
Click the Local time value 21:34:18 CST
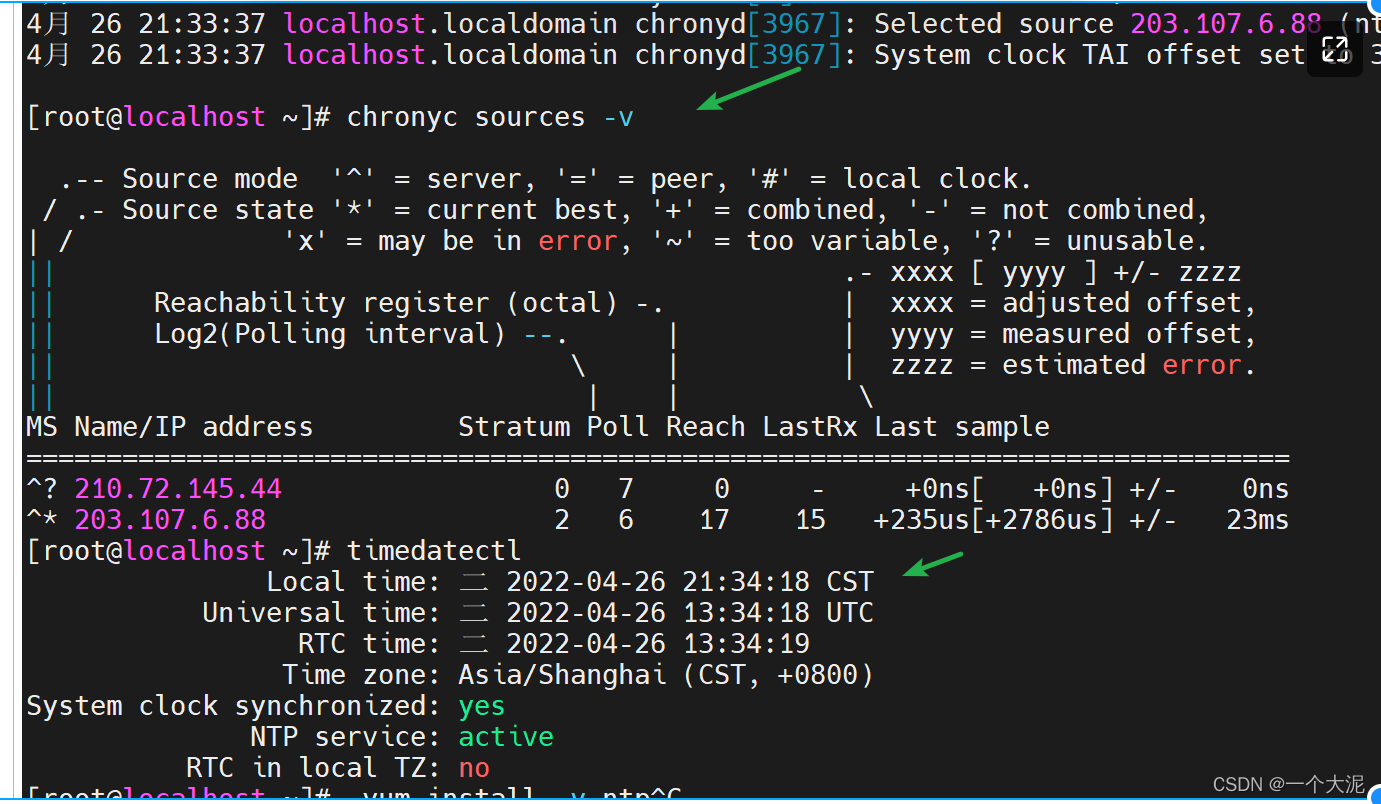point(777,582)
